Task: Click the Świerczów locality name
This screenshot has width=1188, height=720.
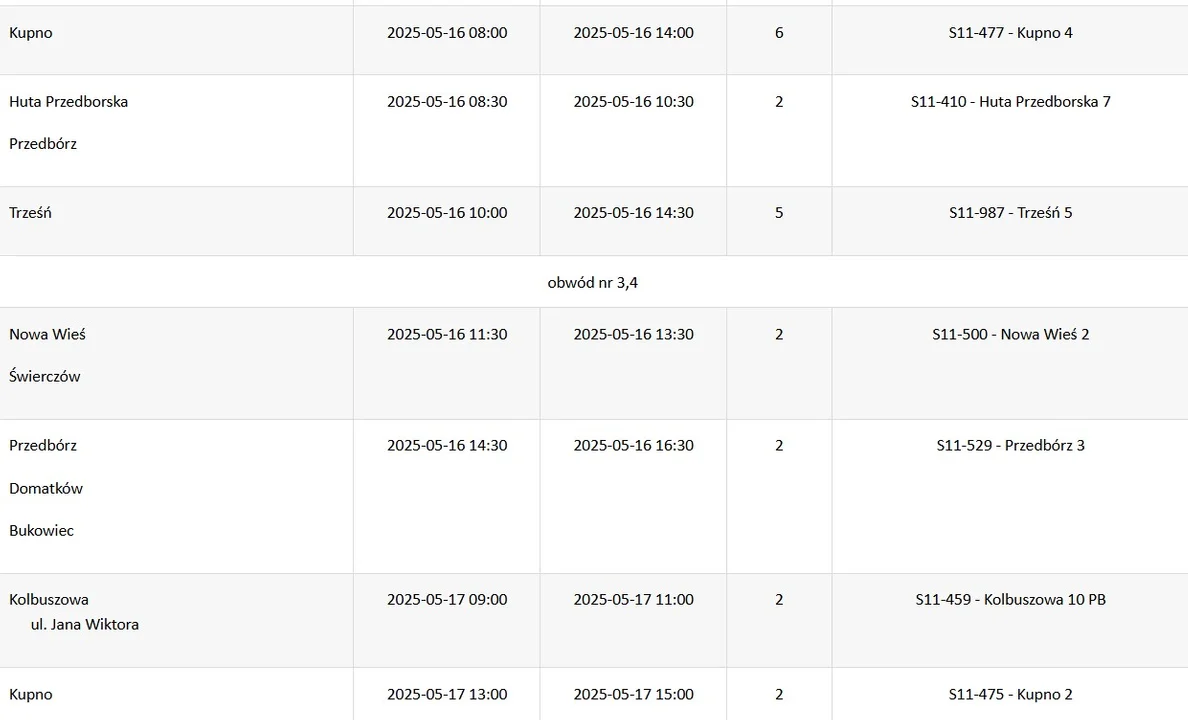Action: click(45, 377)
